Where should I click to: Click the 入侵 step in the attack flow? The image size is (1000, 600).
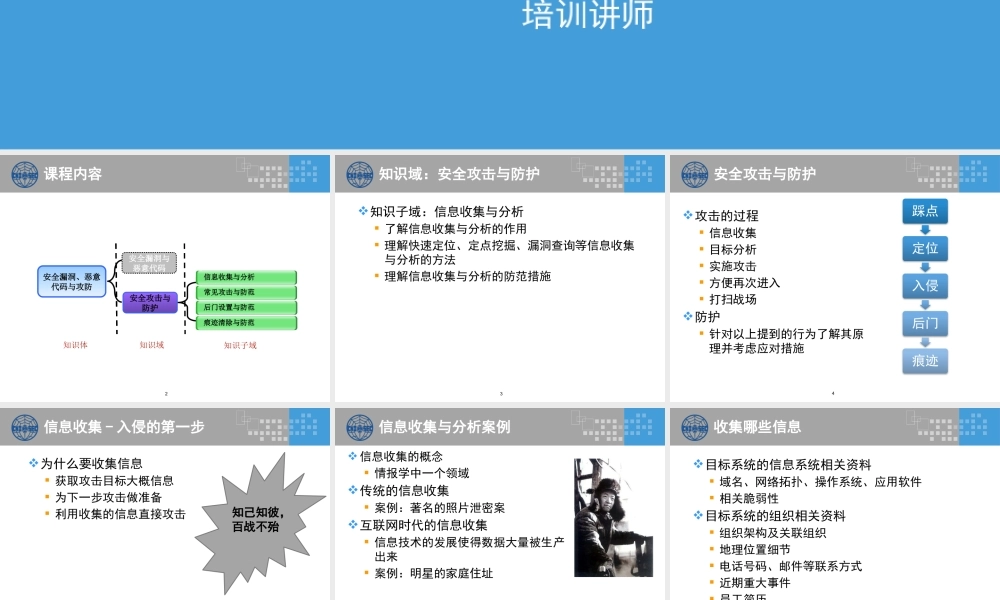(925, 286)
